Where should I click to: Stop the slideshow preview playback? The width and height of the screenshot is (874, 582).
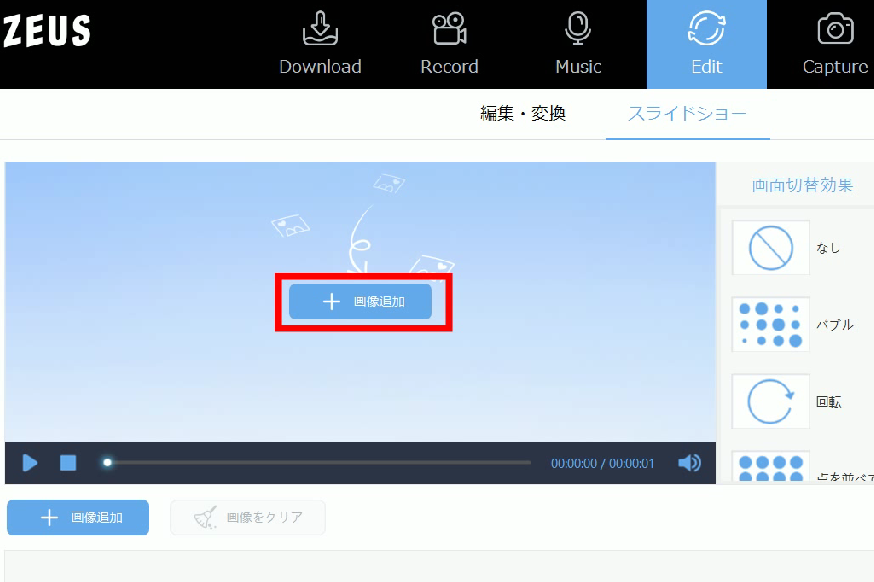(68, 463)
